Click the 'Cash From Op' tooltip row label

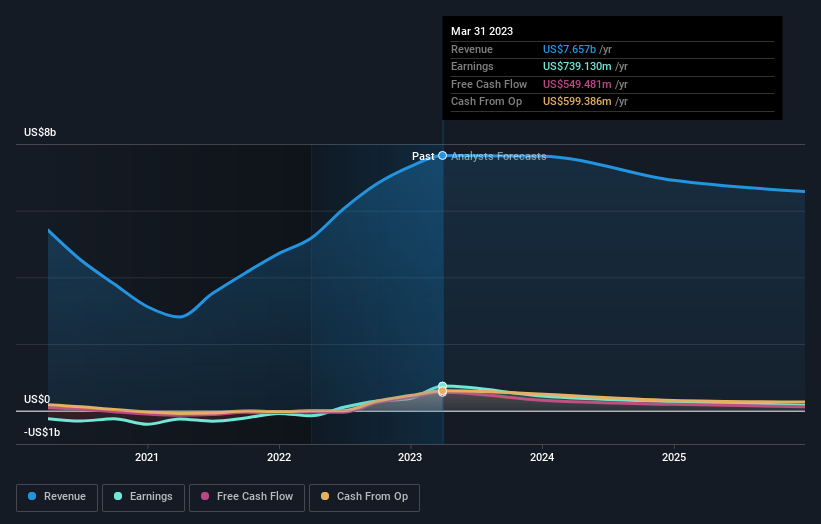tap(486, 102)
